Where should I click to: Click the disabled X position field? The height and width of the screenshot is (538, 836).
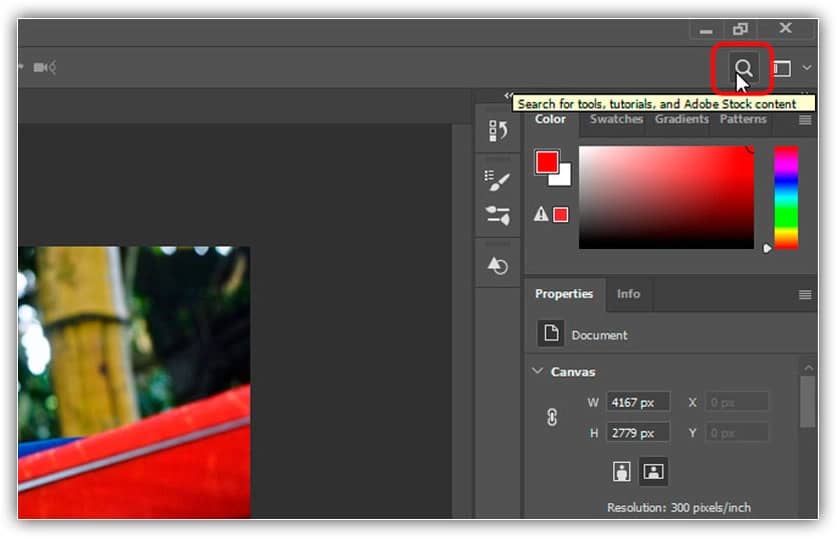tap(737, 402)
